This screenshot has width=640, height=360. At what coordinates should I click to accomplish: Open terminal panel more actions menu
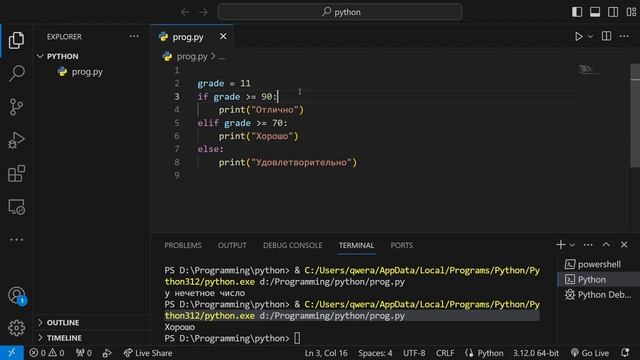pyautogui.click(x=588, y=245)
